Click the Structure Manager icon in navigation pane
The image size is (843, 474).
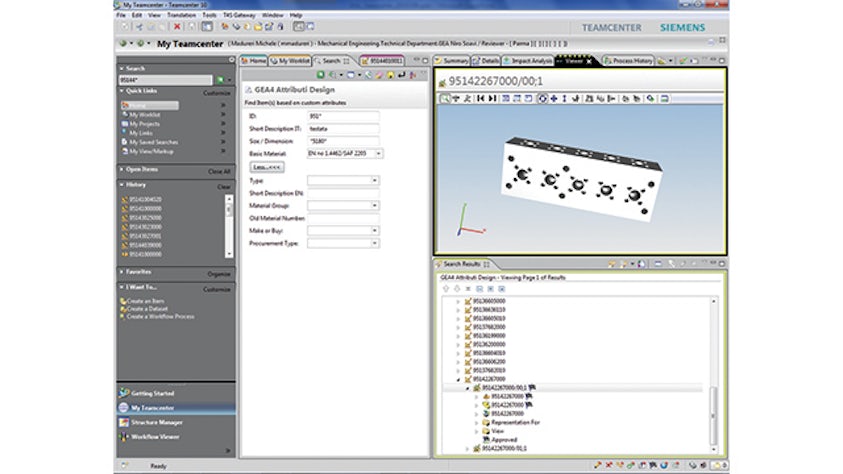click(124, 422)
